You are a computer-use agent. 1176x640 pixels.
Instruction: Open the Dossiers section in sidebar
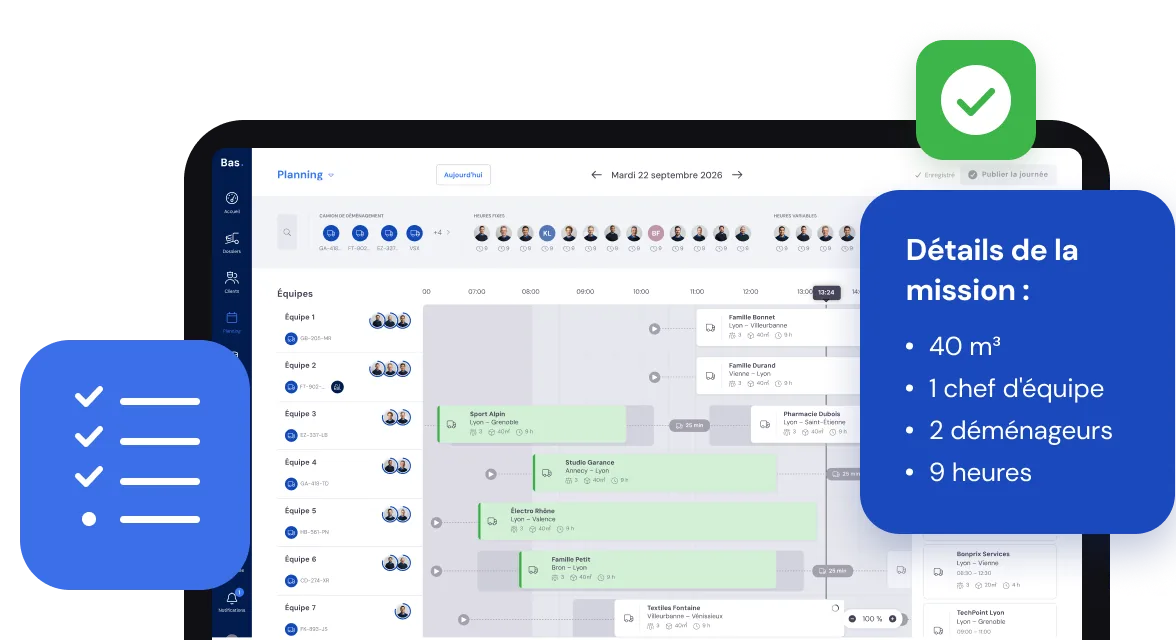(232, 242)
